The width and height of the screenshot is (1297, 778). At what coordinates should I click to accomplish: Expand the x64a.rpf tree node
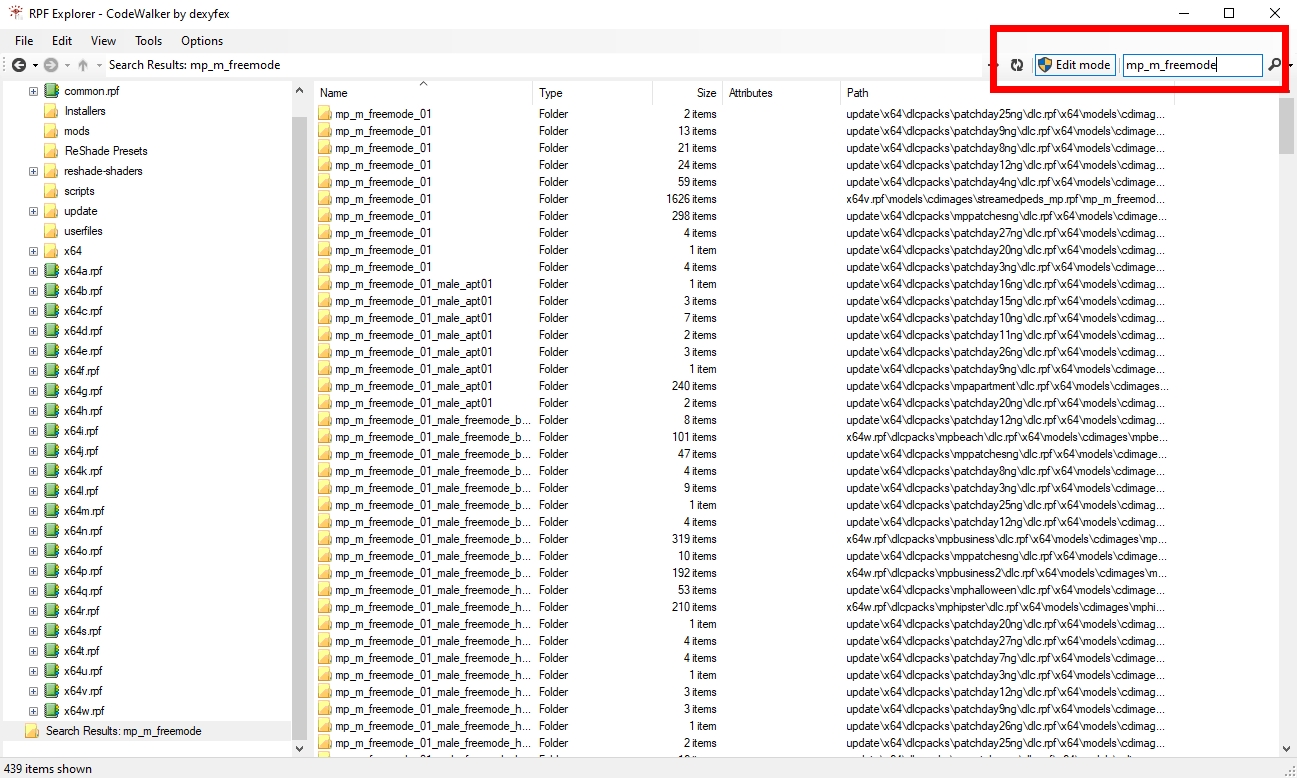[33, 271]
